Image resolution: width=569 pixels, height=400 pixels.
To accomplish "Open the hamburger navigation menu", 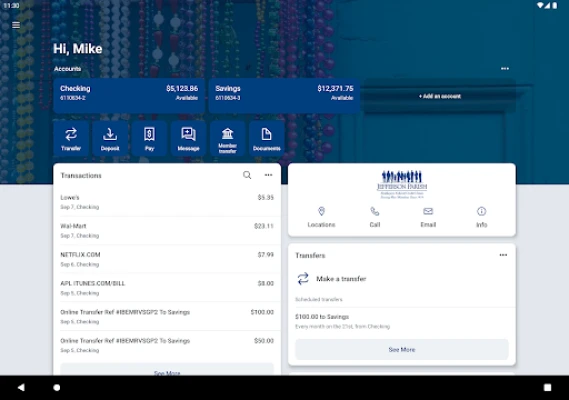I will [x=16, y=25].
